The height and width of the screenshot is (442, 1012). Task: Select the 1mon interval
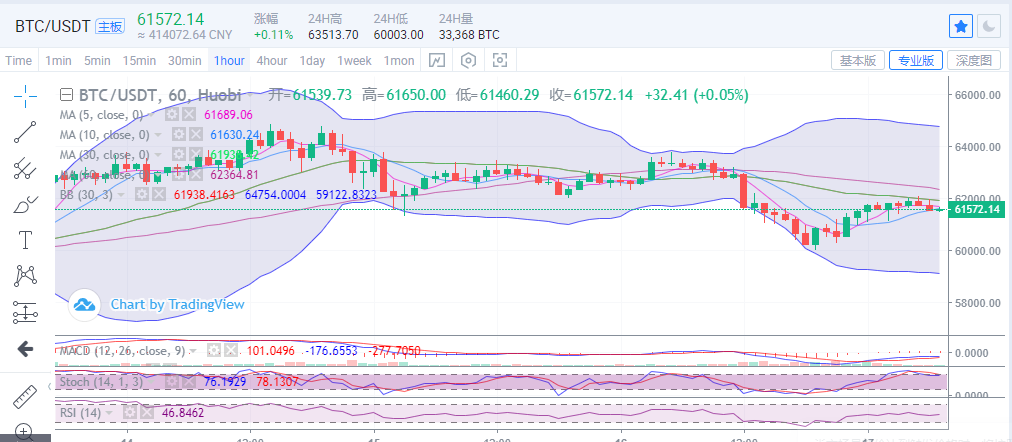click(399, 61)
